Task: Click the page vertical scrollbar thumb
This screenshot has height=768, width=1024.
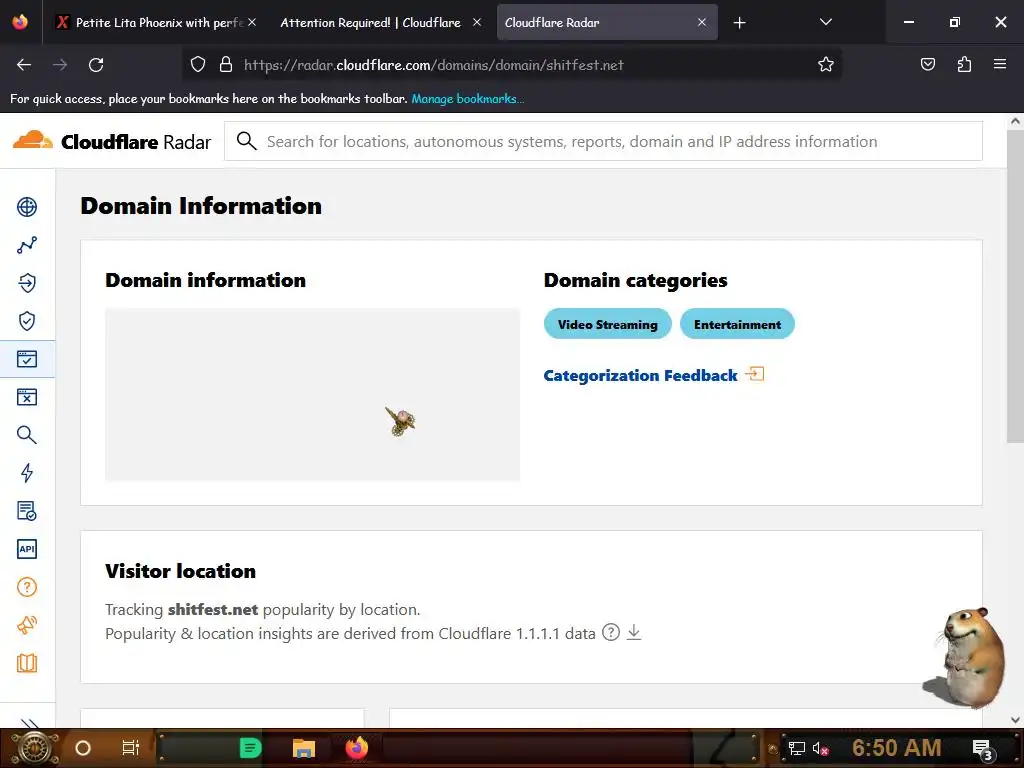Action: tap(1015, 286)
